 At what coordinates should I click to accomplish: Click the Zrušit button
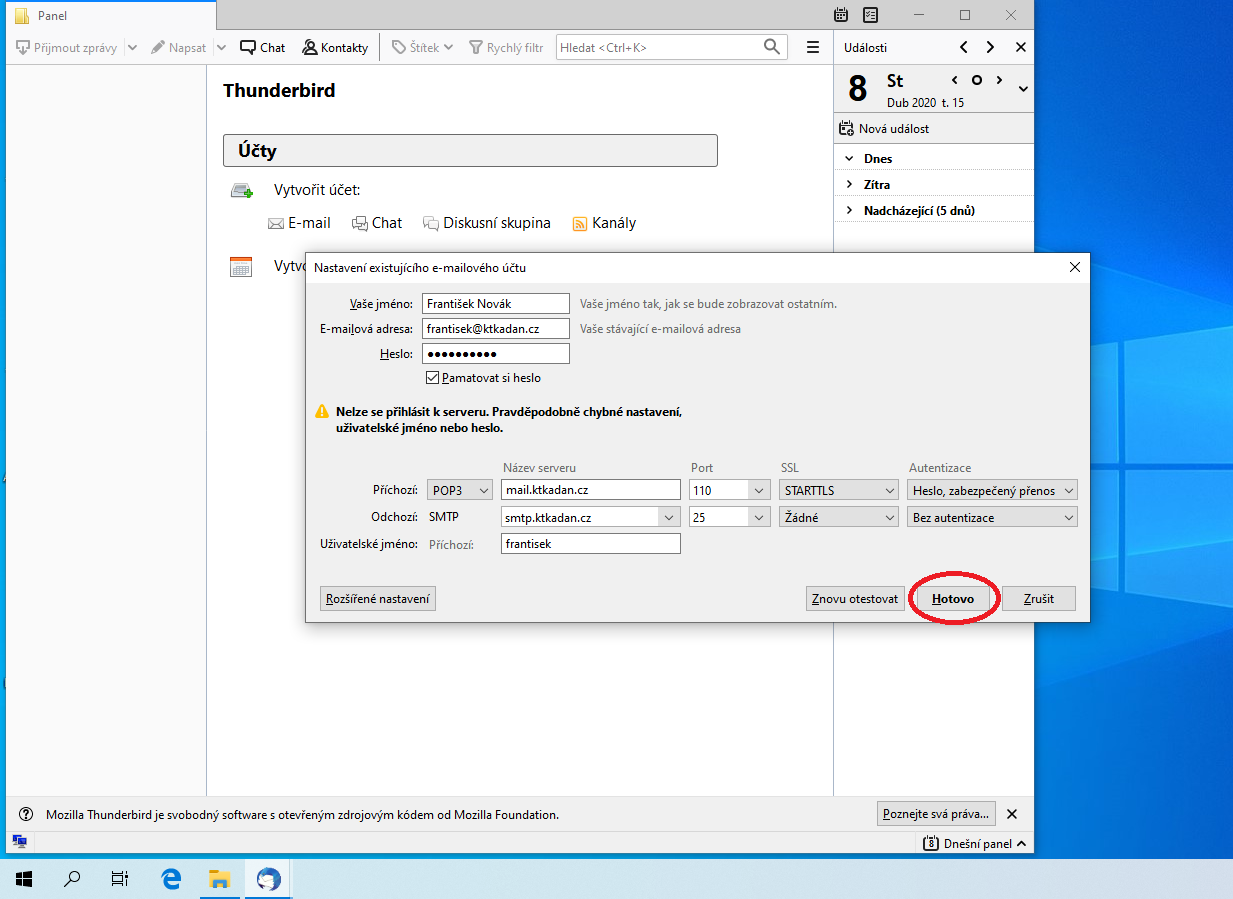point(1039,598)
